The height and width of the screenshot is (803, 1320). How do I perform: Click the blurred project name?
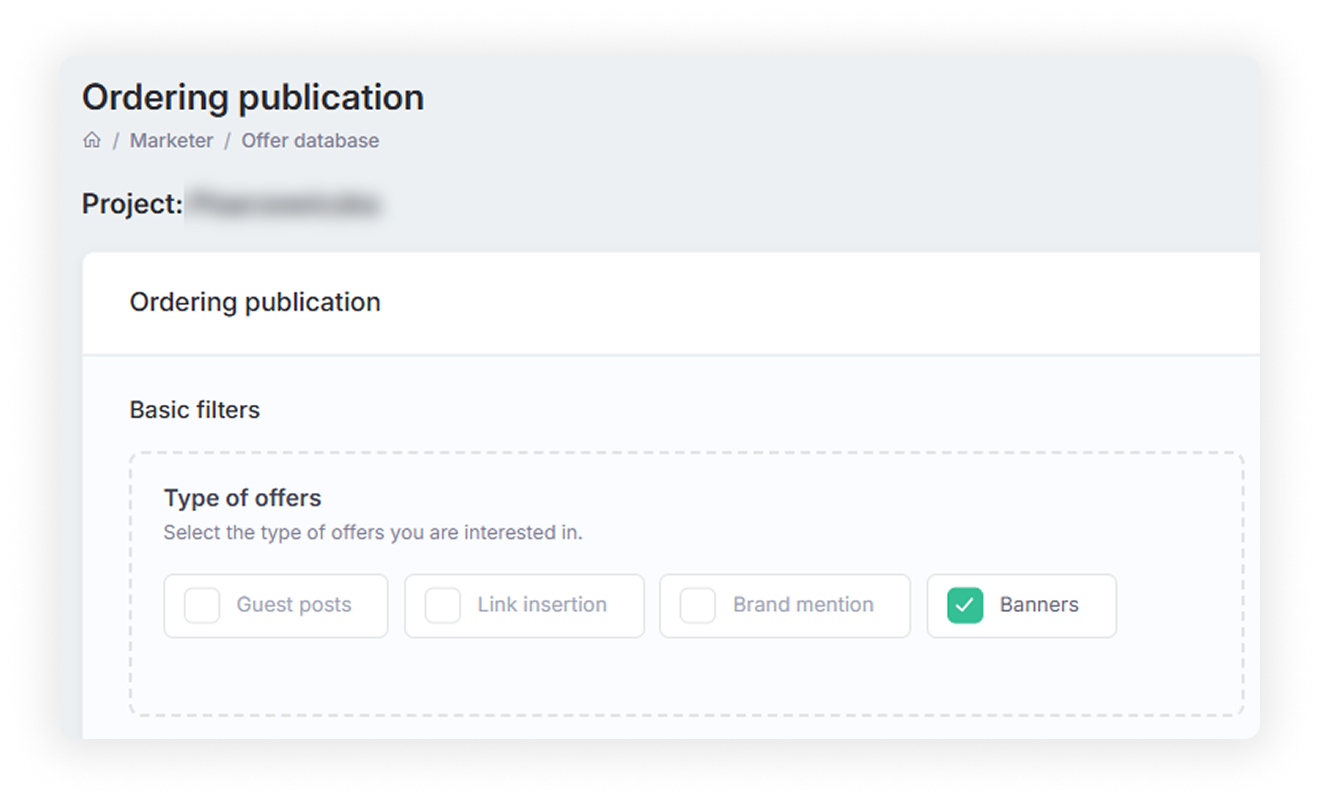click(285, 204)
